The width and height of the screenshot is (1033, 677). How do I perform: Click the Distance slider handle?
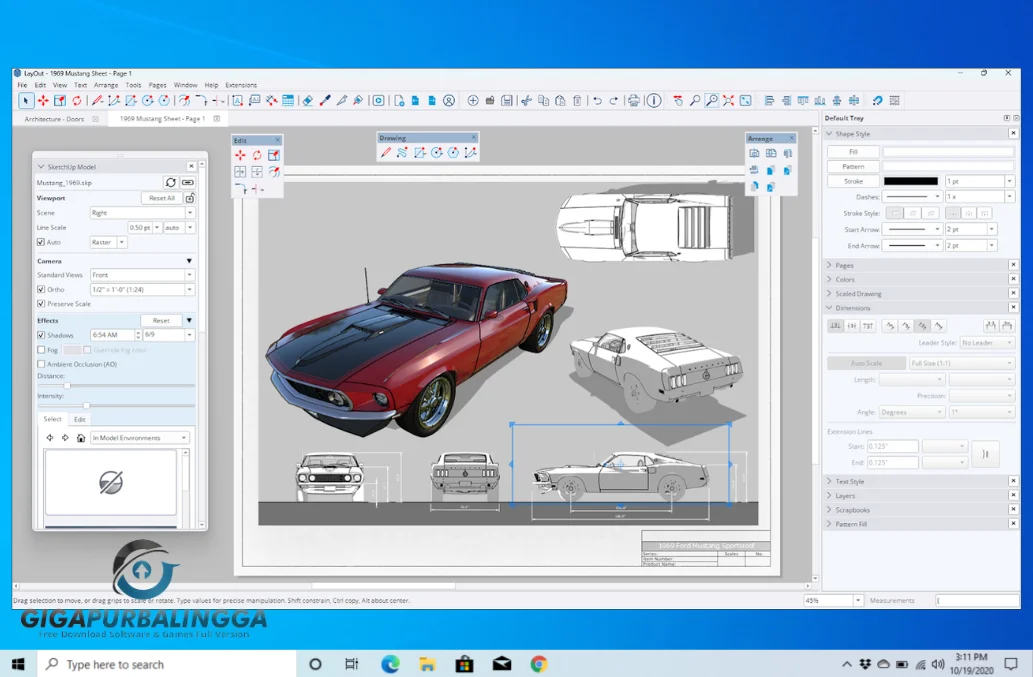coord(67,386)
